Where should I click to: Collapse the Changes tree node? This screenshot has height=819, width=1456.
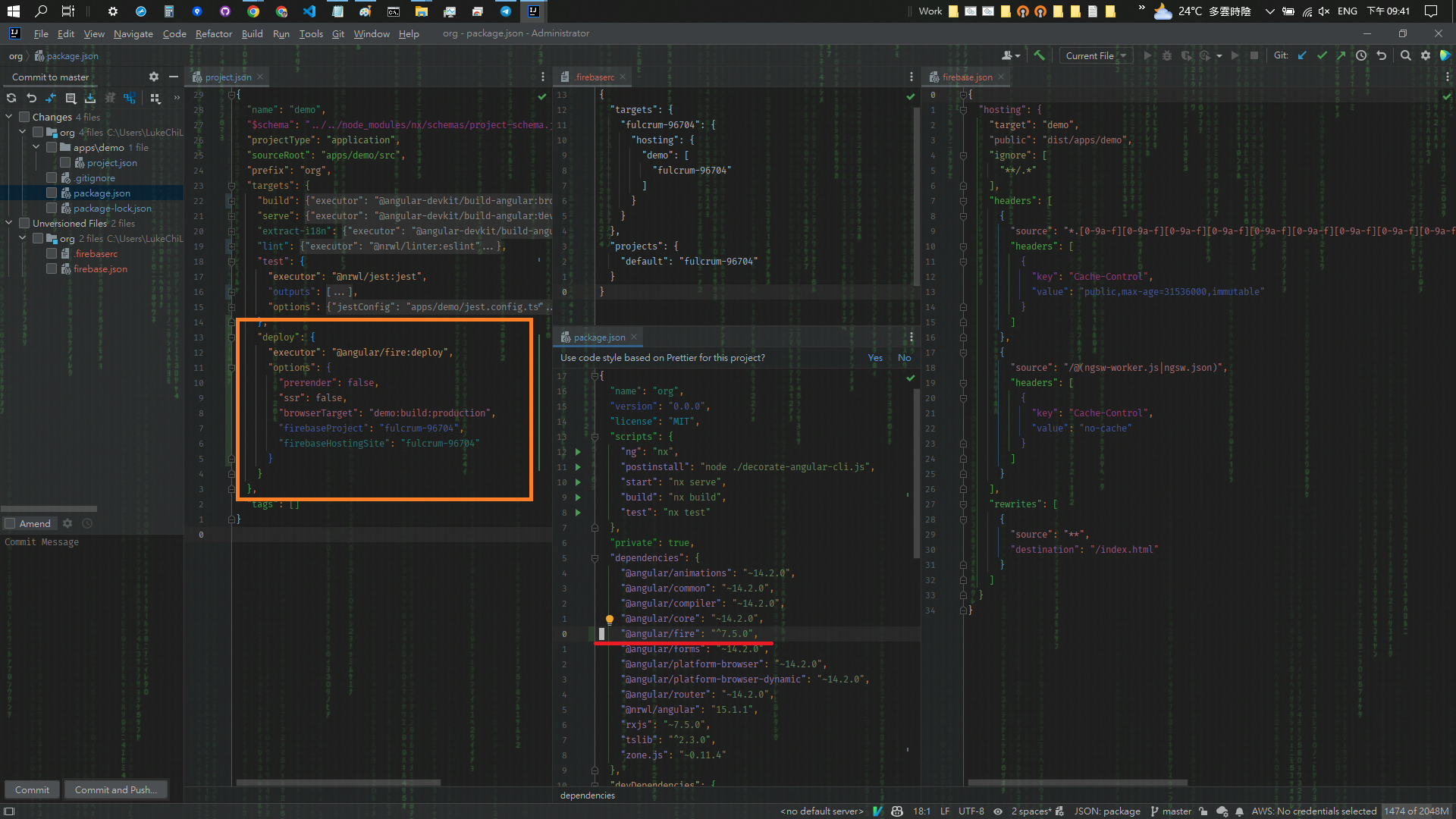point(9,117)
